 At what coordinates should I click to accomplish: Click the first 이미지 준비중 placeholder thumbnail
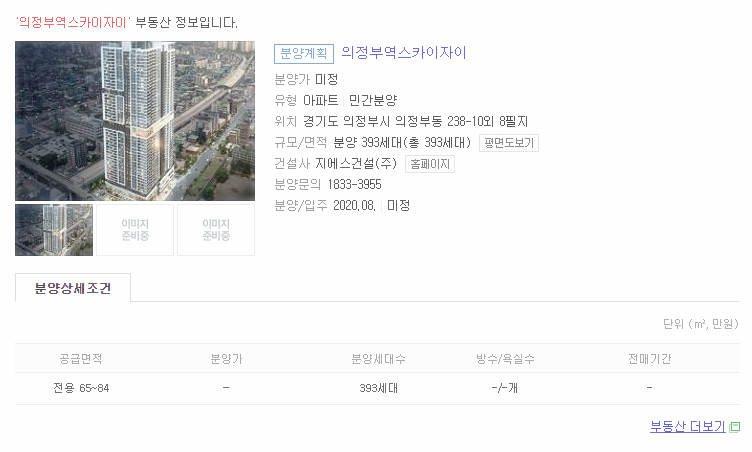pyautogui.click(x=135, y=230)
